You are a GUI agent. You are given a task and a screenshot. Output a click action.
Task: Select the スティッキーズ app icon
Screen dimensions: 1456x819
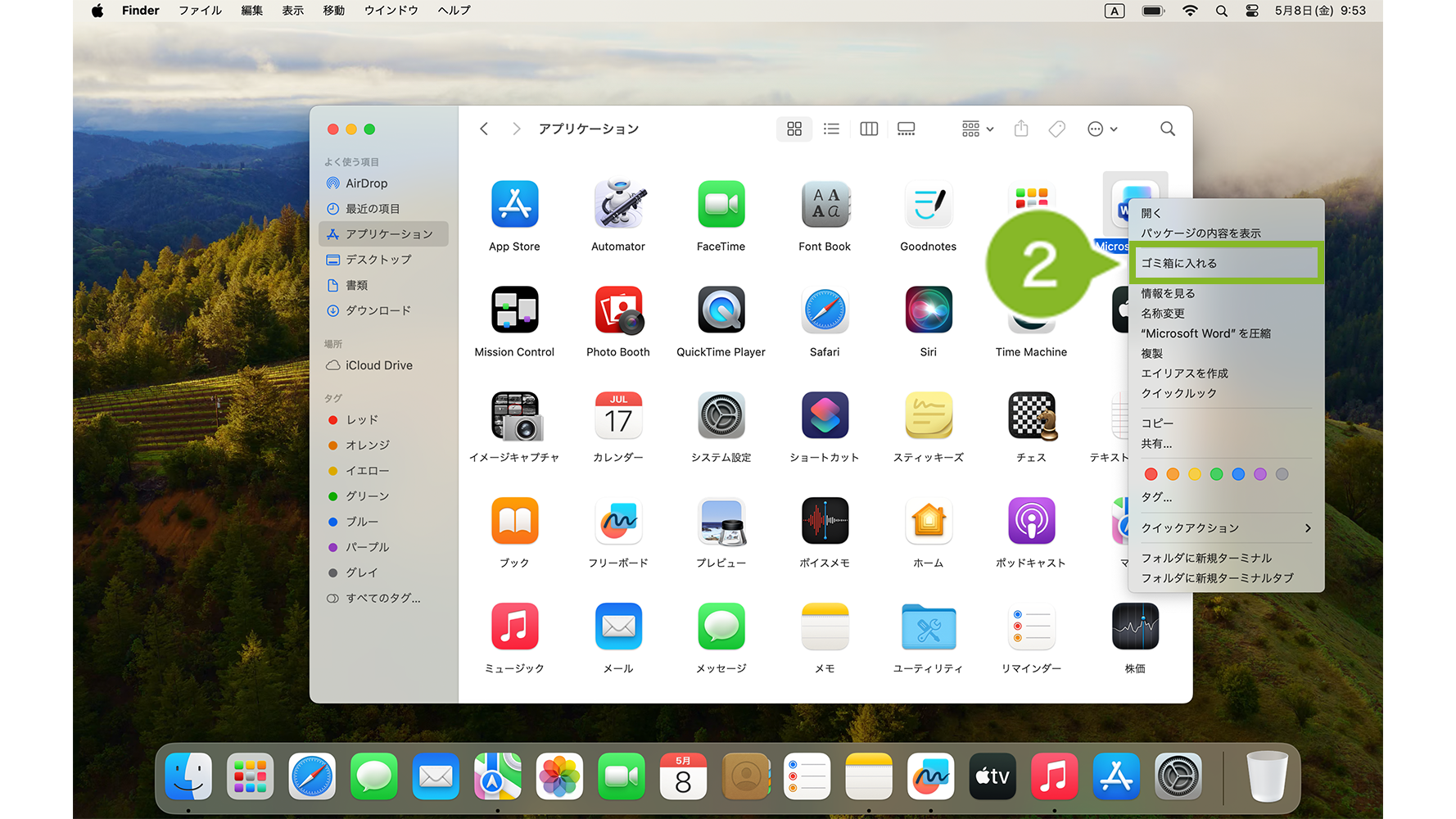point(929,415)
